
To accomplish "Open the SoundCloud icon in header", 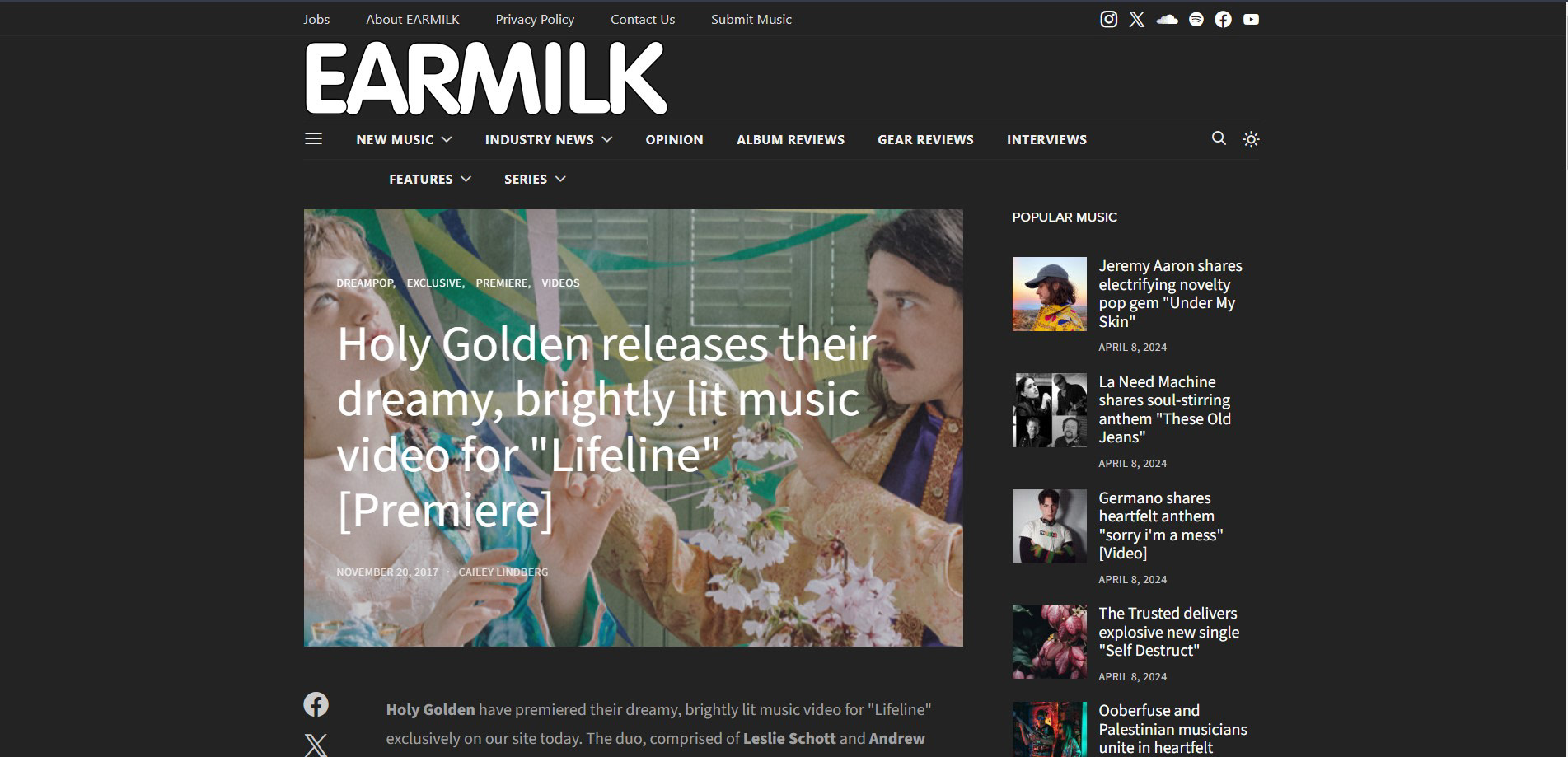I will (x=1167, y=19).
